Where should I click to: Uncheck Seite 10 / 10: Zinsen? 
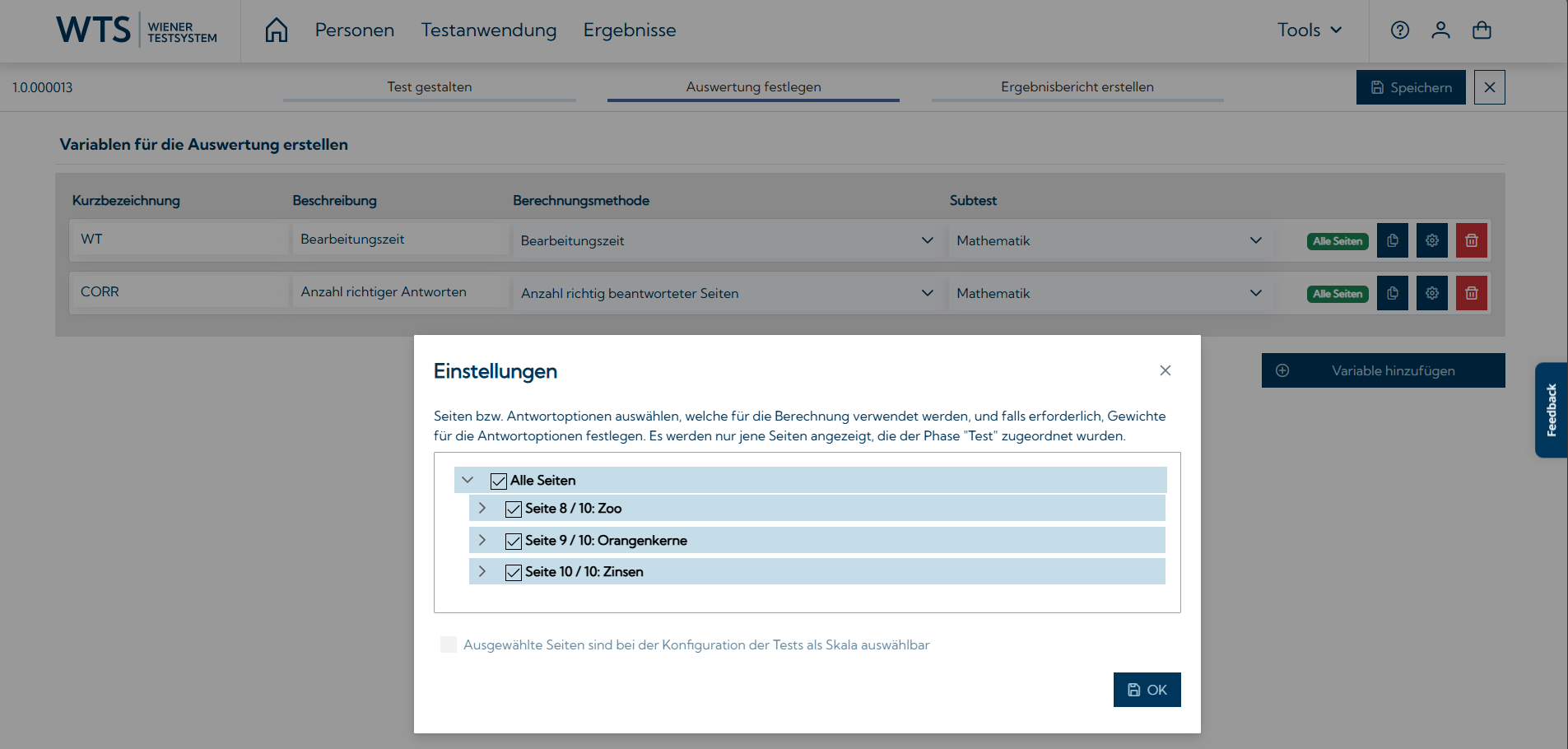click(514, 572)
